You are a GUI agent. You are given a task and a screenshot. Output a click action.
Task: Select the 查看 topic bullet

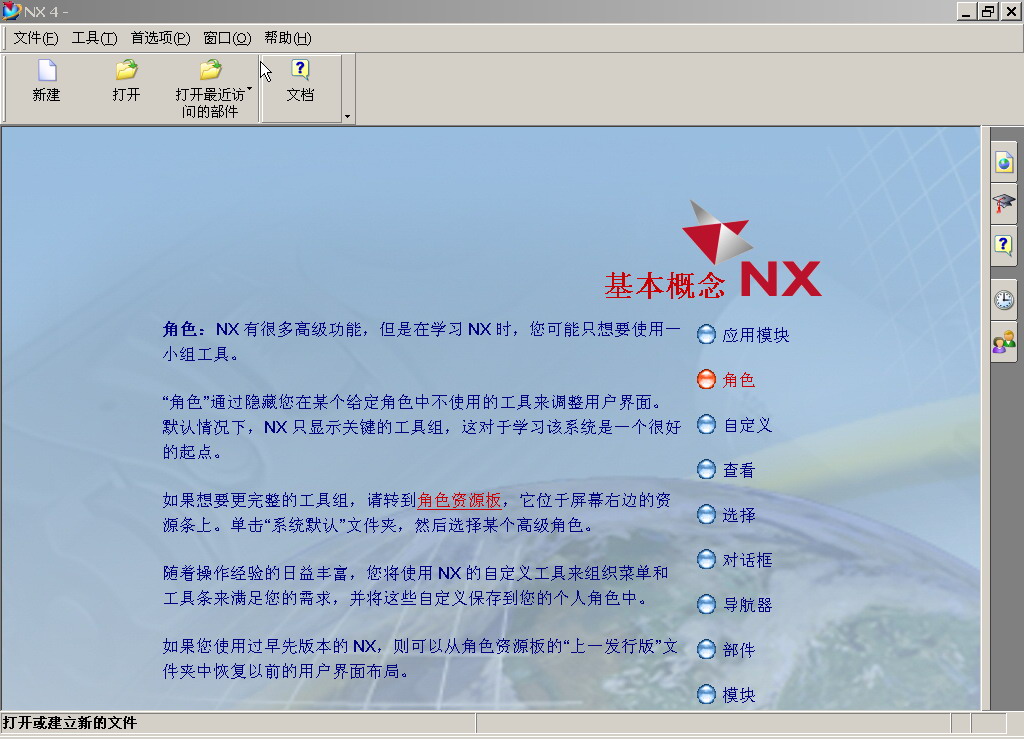(x=706, y=469)
